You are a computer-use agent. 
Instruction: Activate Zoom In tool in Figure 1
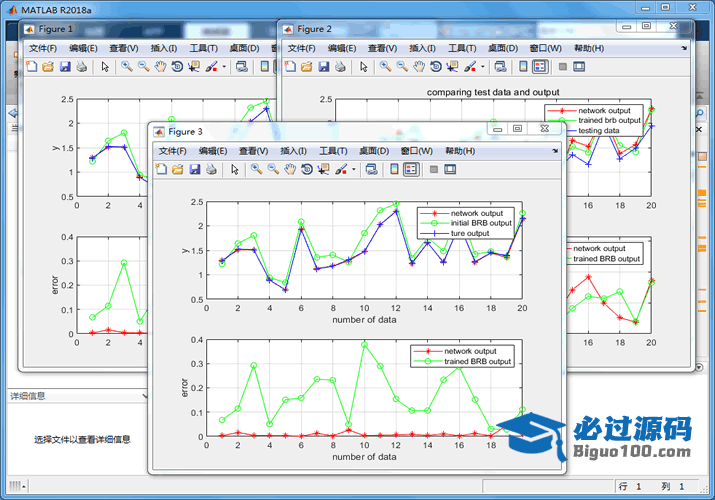point(127,67)
